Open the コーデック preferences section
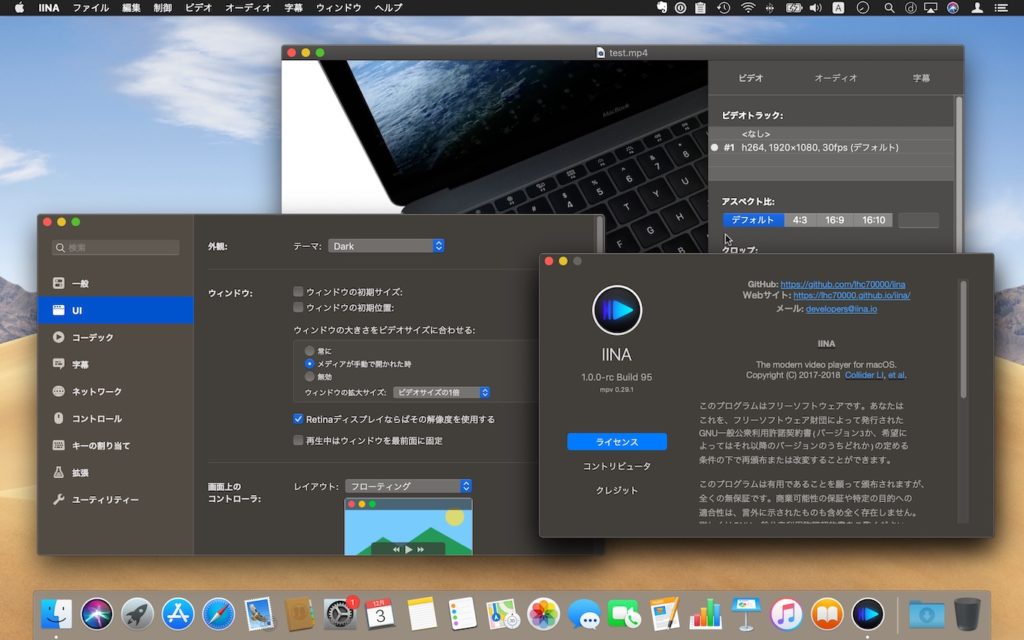This screenshot has width=1024, height=640. pos(92,338)
